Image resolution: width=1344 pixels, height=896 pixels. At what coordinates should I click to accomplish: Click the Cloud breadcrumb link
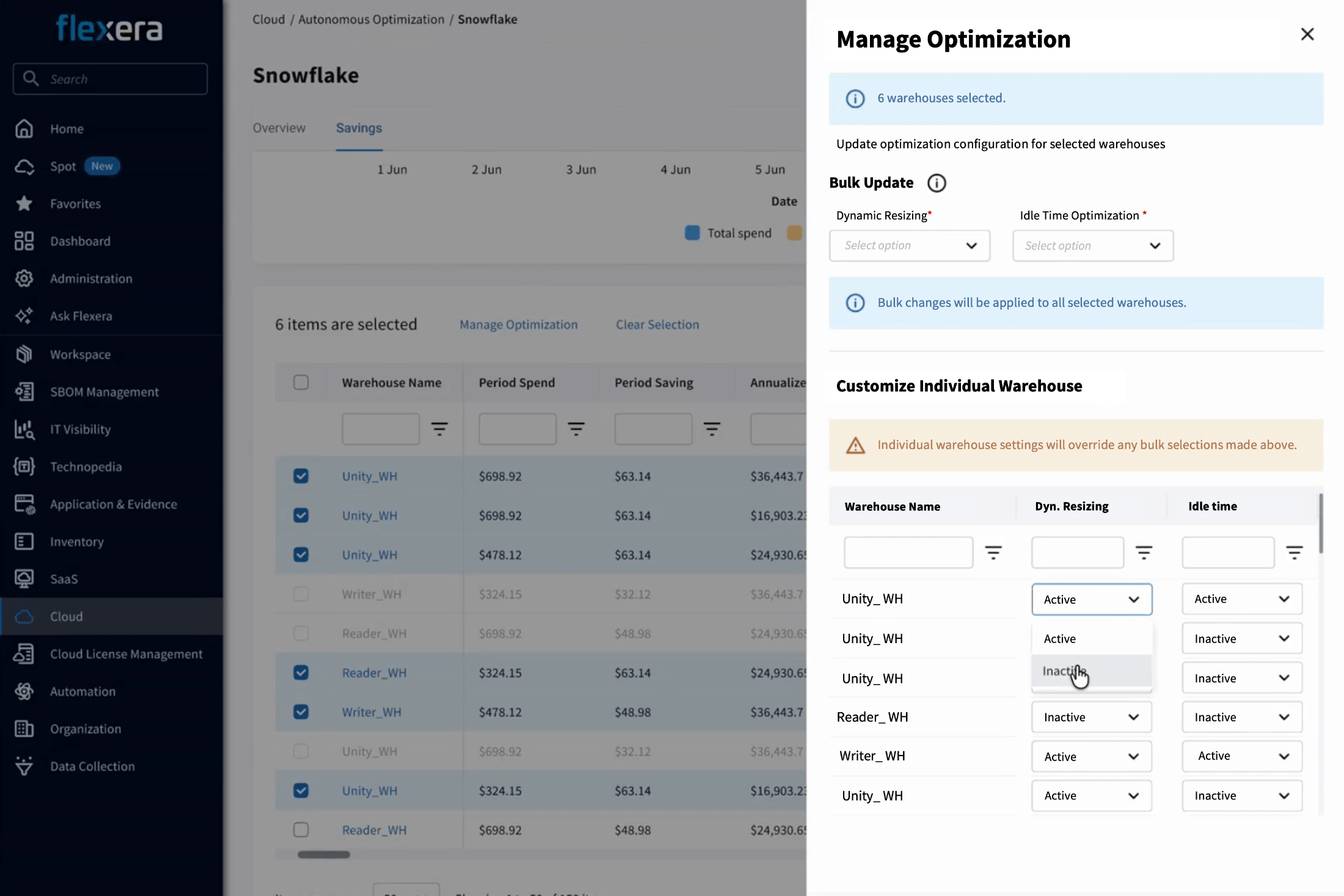[269, 20]
